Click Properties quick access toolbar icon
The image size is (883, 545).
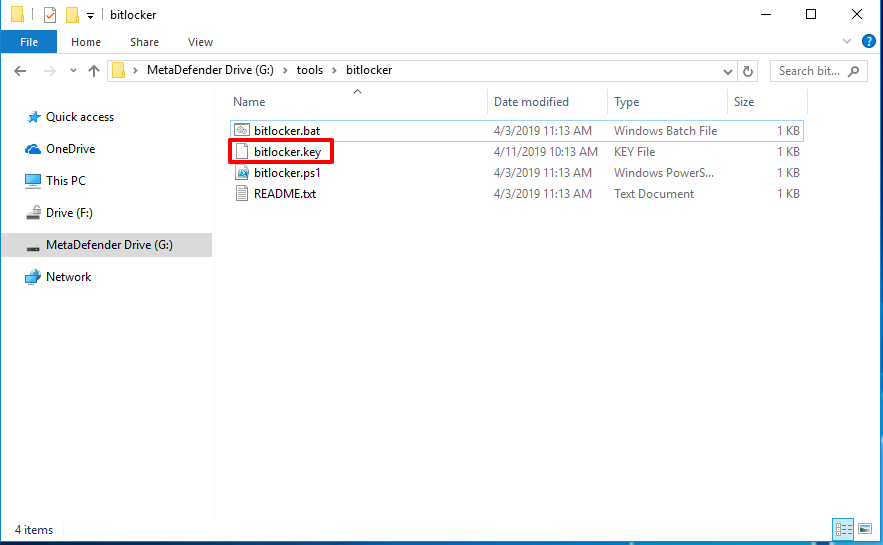click(50, 15)
